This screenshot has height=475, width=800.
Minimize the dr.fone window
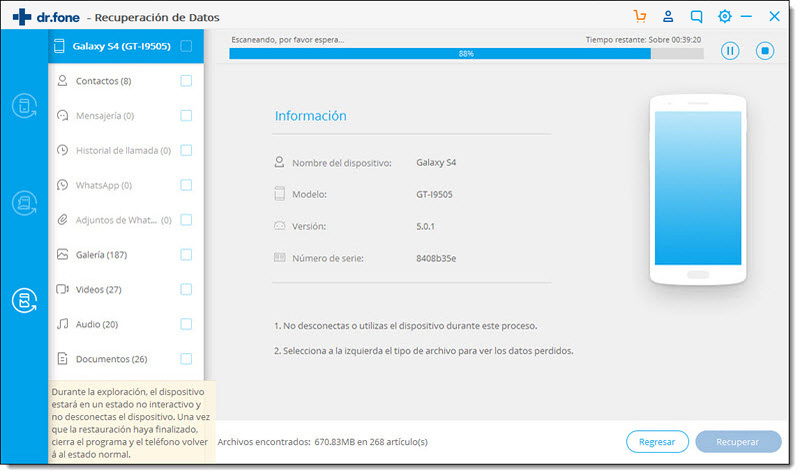tap(746, 16)
